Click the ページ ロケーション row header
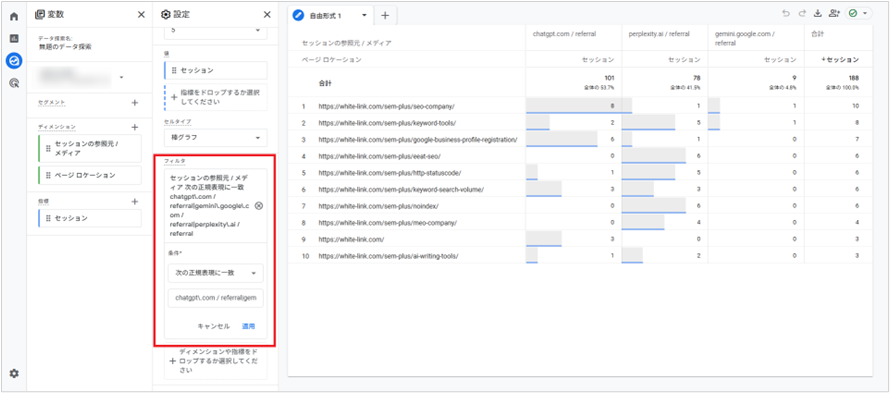The width and height of the screenshot is (890, 393). tap(331, 60)
